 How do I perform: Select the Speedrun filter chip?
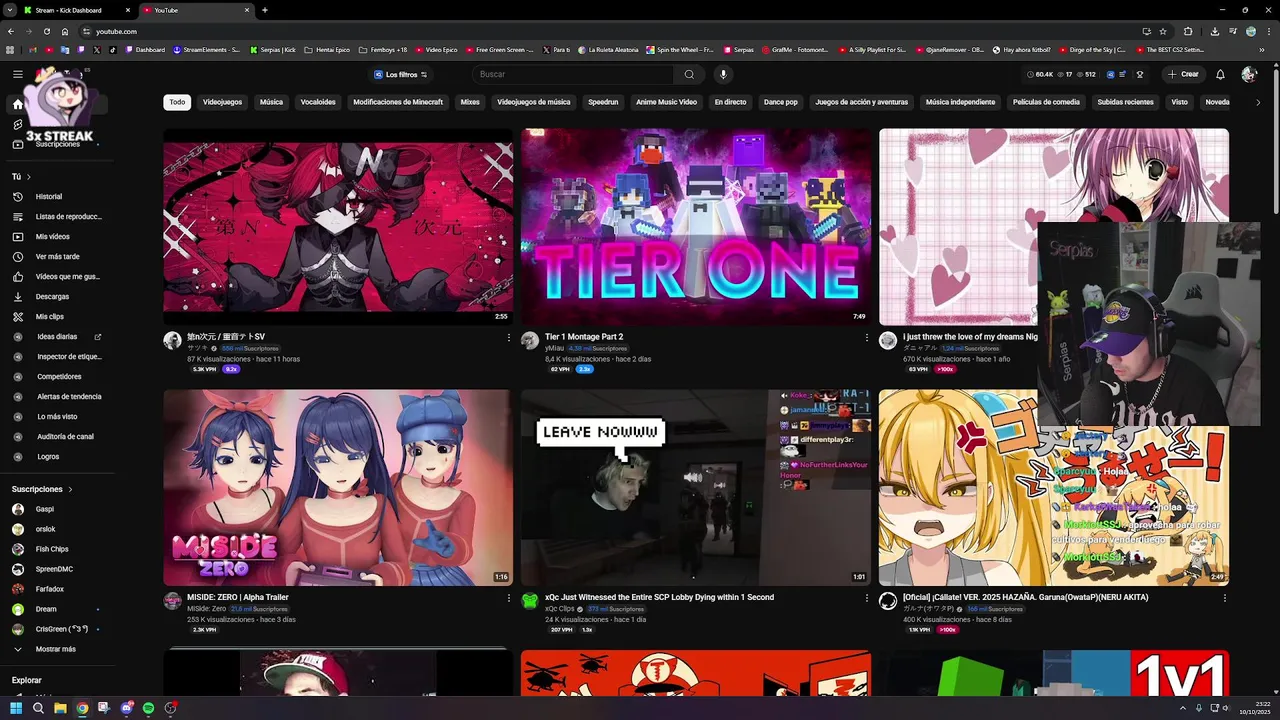pyautogui.click(x=603, y=102)
